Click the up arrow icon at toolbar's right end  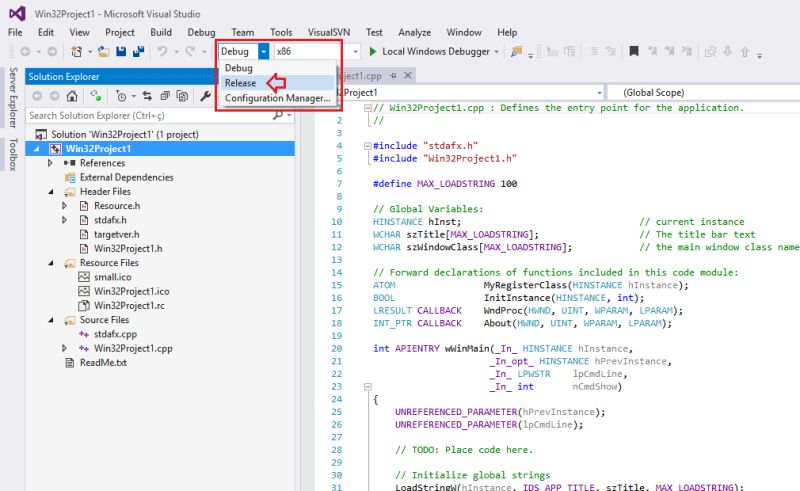click(x=745, y=52)
